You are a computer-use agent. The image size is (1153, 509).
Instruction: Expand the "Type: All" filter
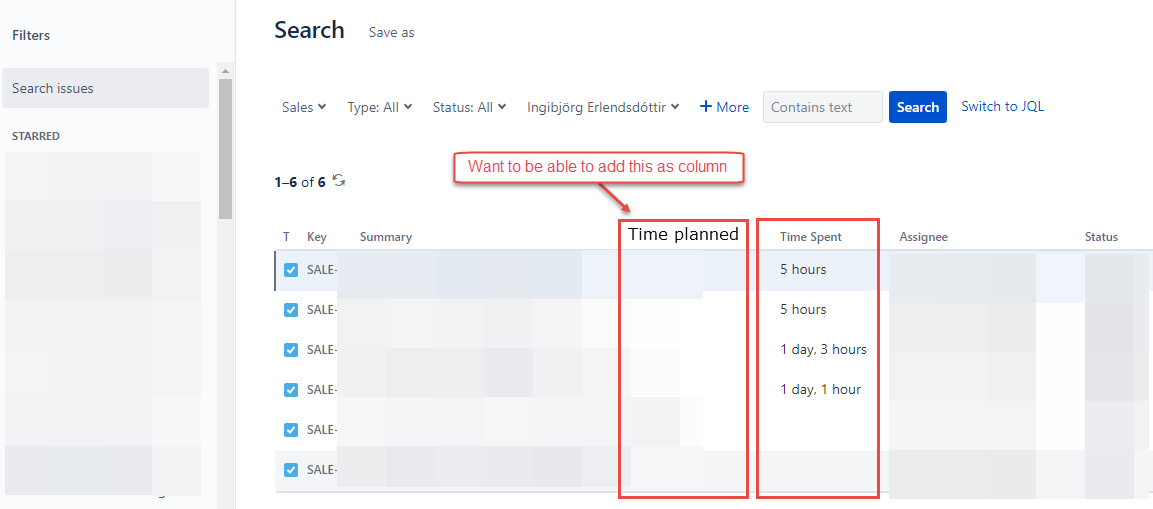[x=379, y=107]
